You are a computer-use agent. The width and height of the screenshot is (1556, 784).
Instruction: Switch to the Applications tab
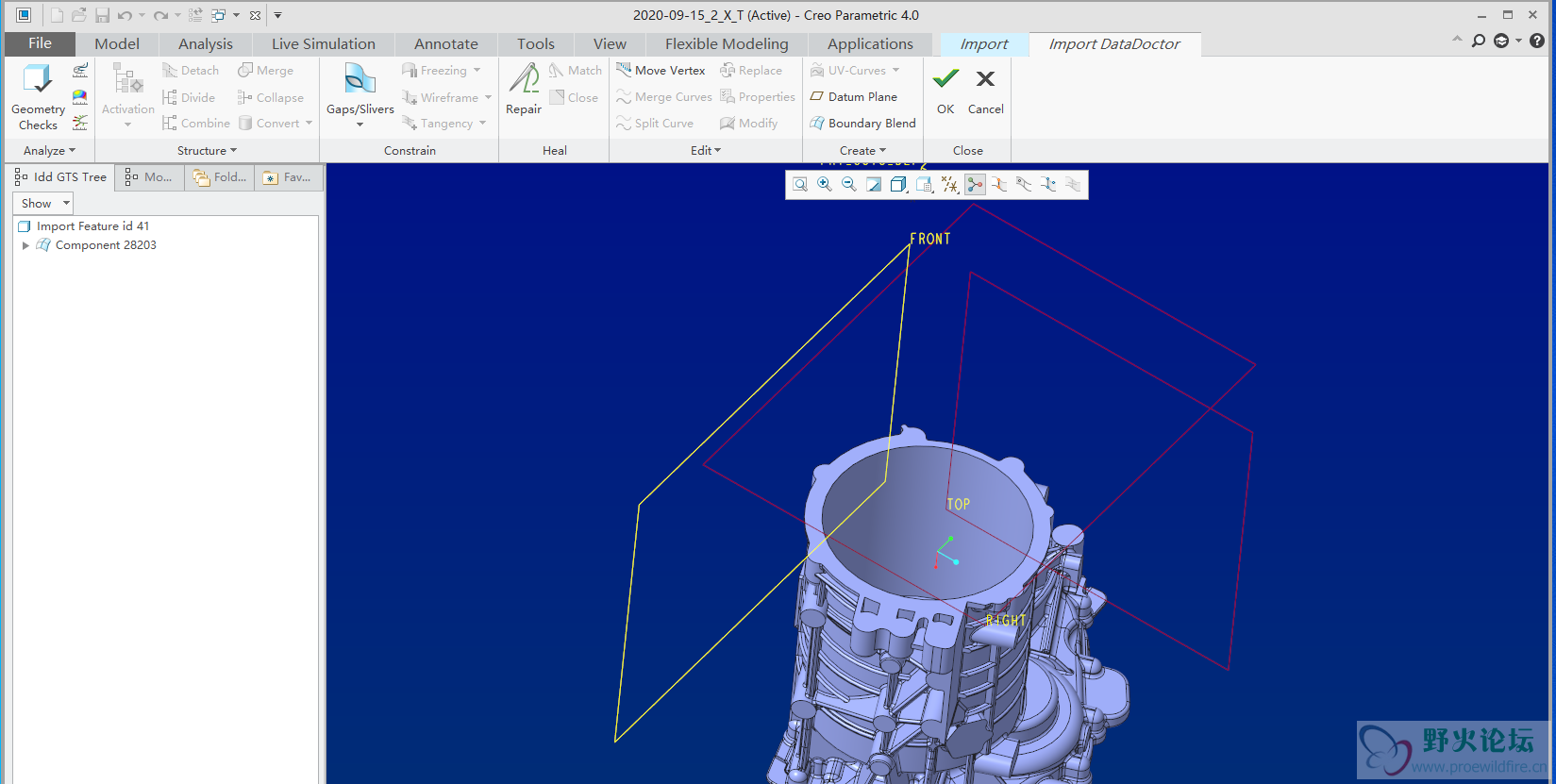pos(870,44)
